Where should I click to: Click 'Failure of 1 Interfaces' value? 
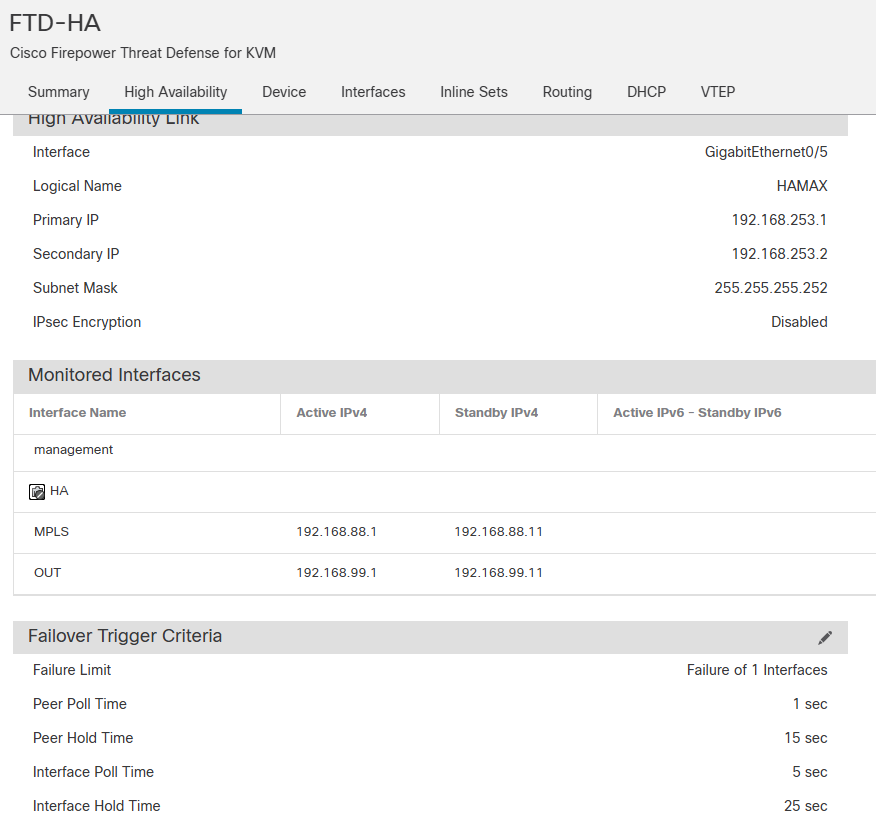click(757, 670)
